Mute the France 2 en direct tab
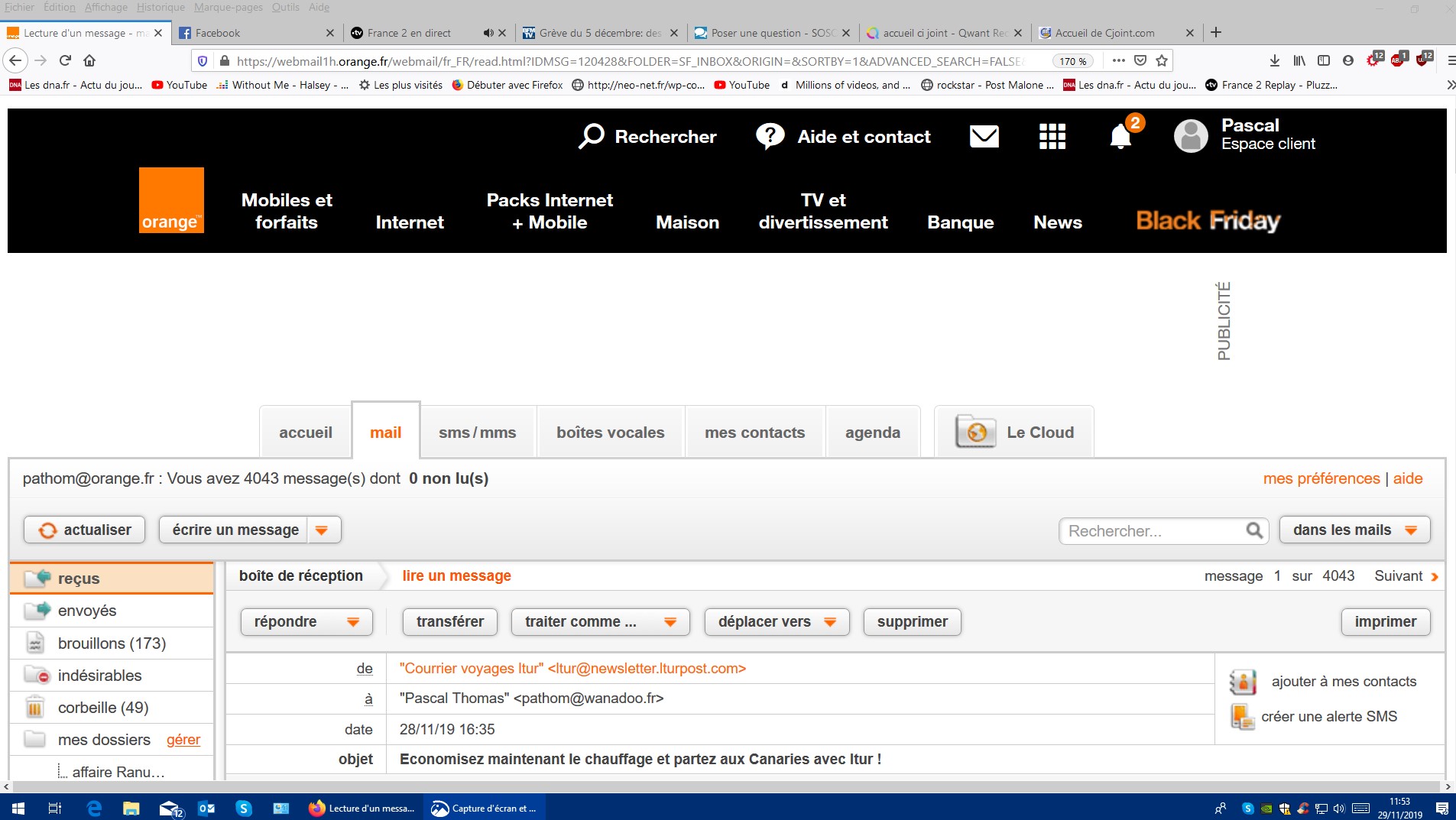Screen dimensions: 1456x820 [488, 33]
